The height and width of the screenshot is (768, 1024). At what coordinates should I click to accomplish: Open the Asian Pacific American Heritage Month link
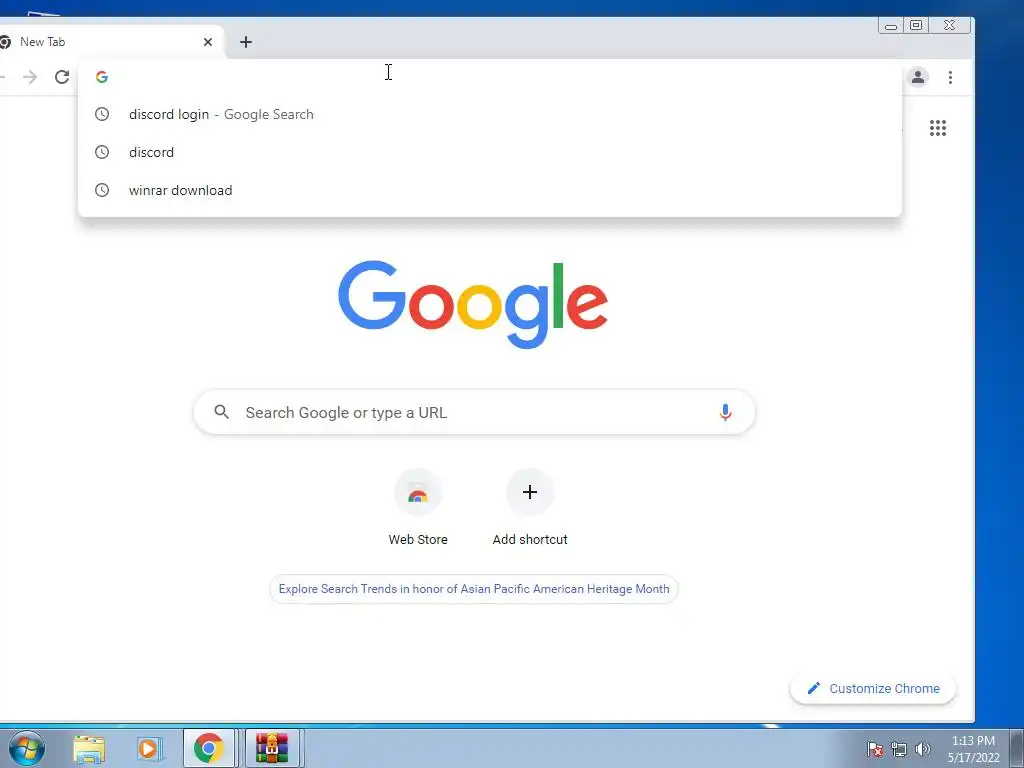(473, 589)
